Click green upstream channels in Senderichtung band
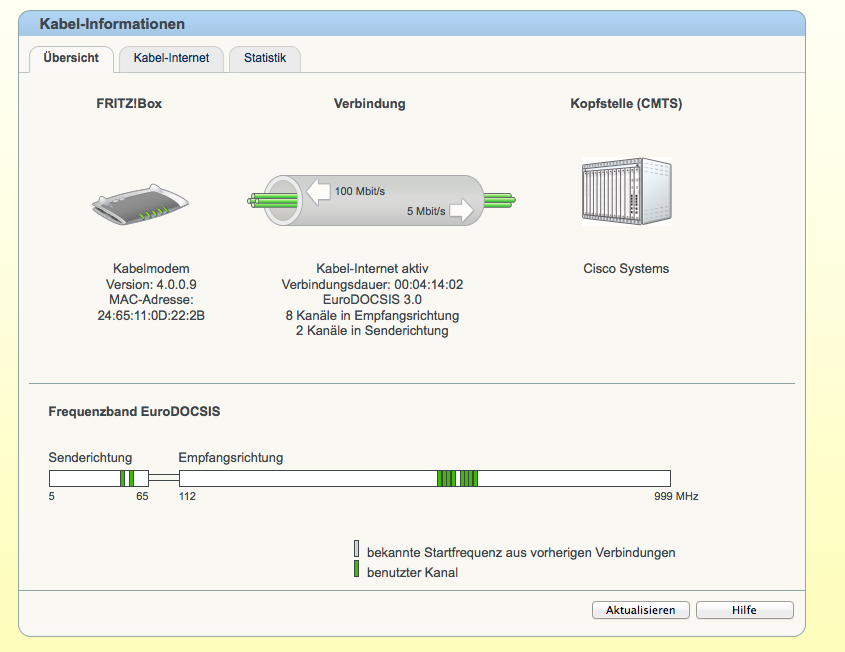The width and height of the screenshot is (845, 652). [127, 478]
